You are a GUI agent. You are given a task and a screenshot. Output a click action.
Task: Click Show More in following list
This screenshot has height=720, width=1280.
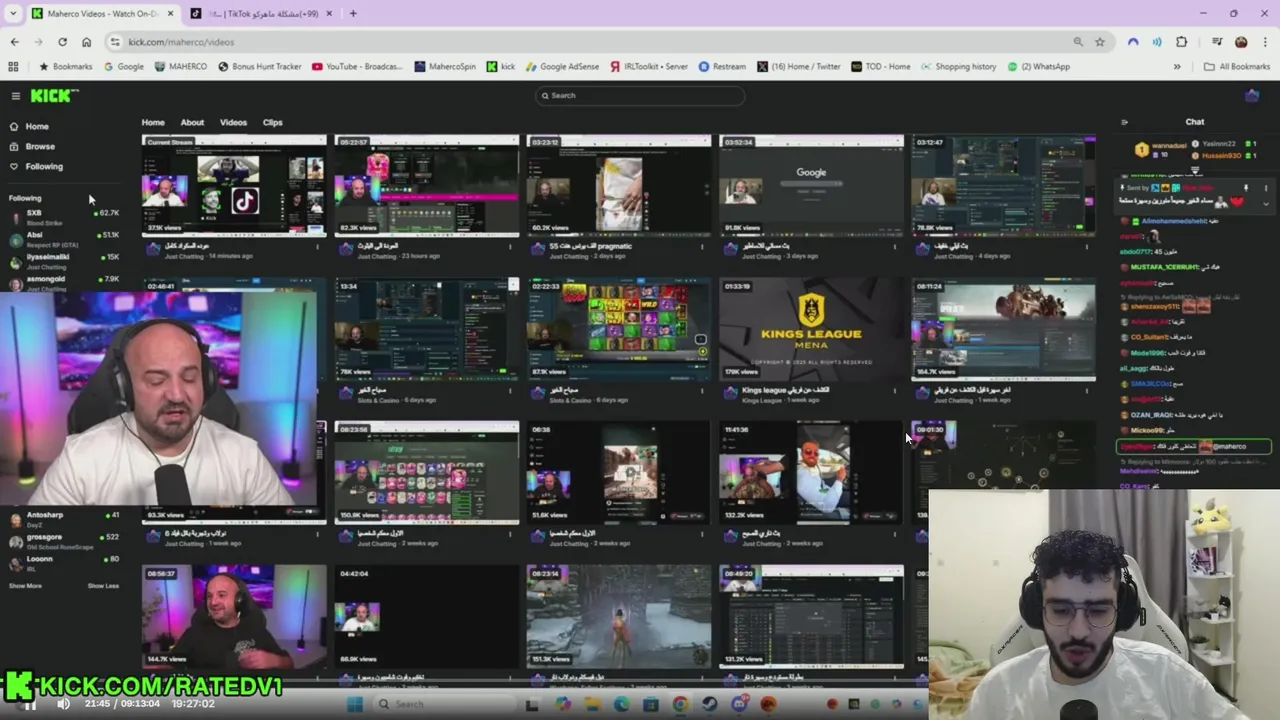click(26, 586)
